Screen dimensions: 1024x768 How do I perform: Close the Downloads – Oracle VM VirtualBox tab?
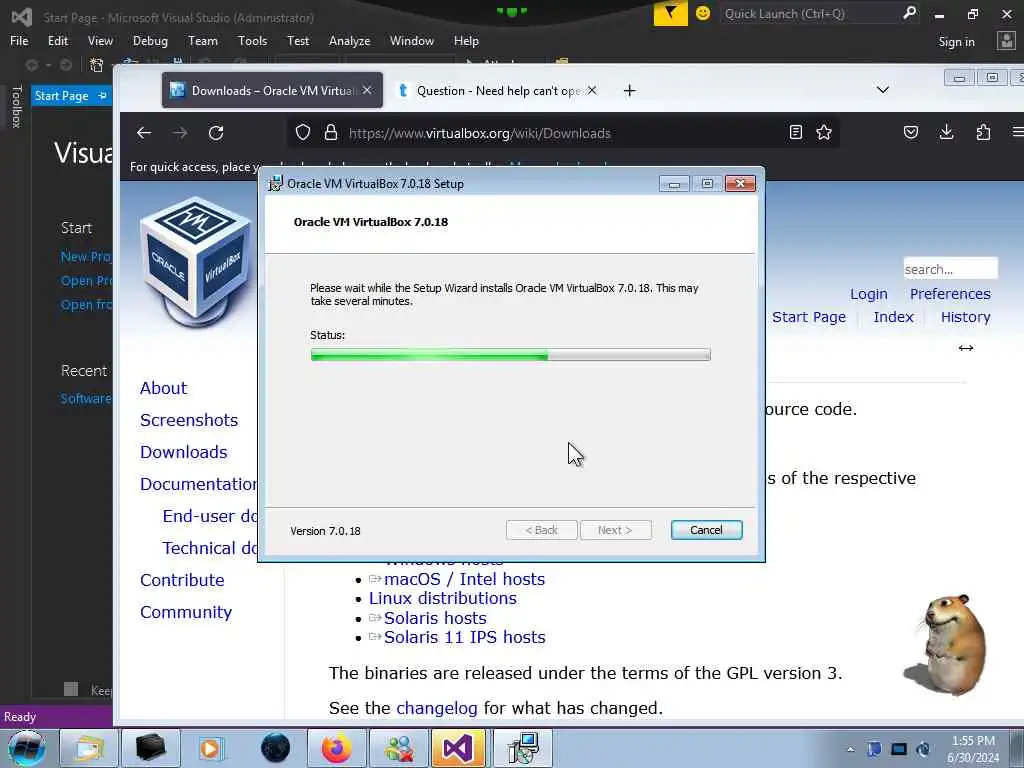click(x=367, y=90)
